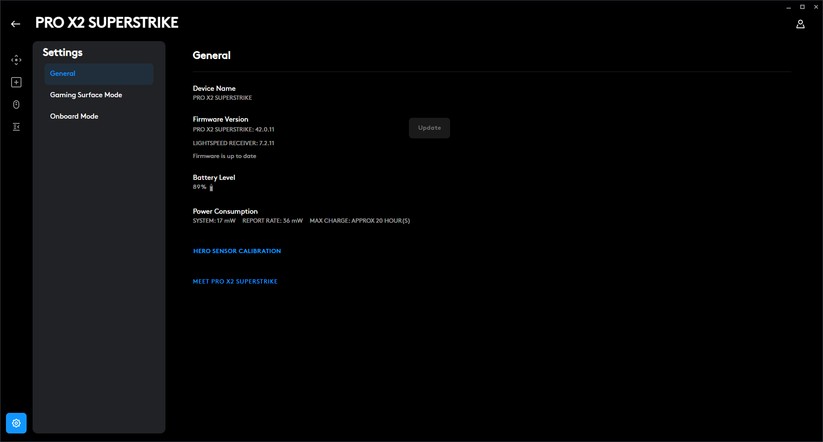Click the Power Consumption heading

[225, 211]
